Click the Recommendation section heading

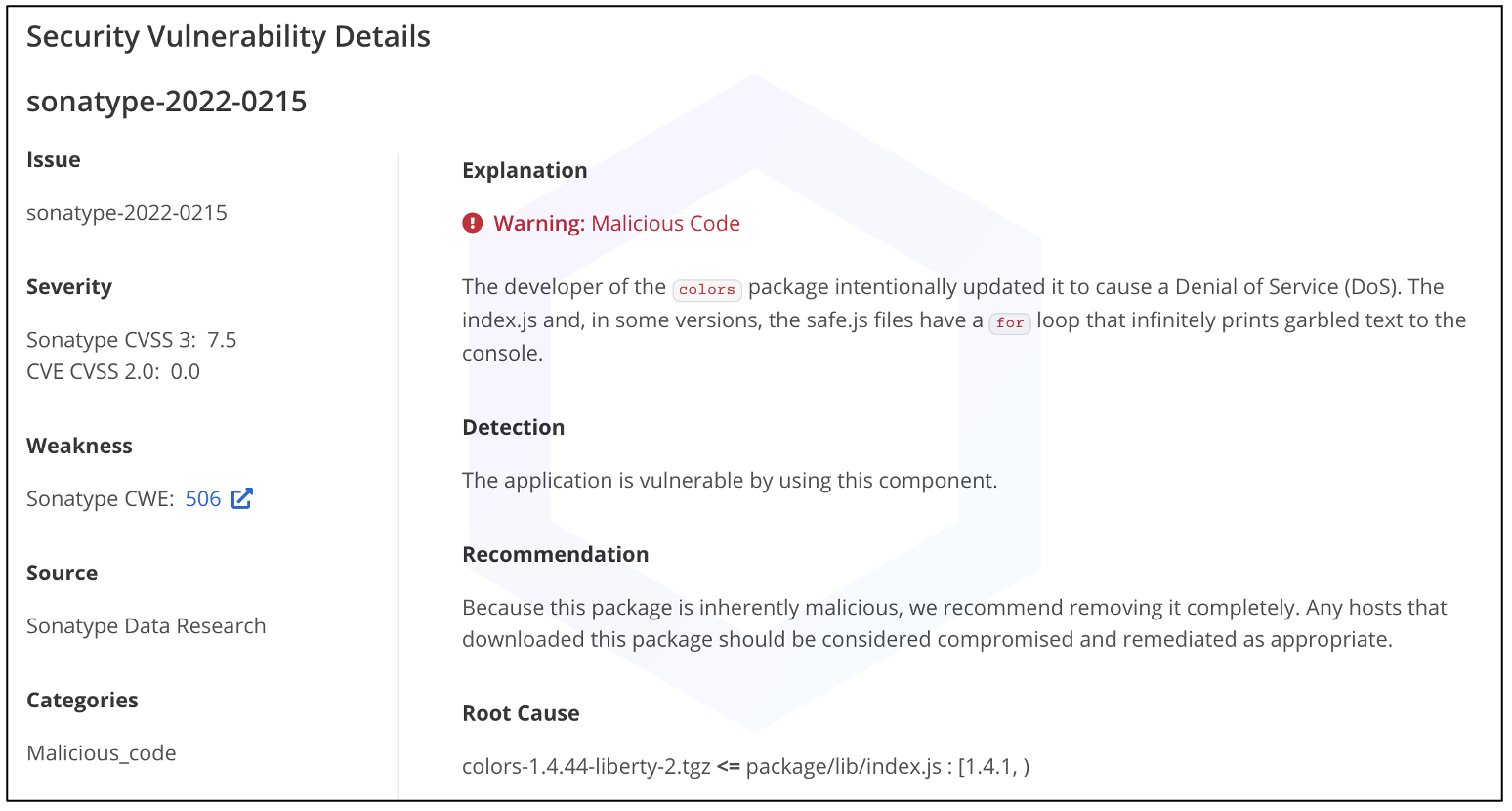coord(555,555)
